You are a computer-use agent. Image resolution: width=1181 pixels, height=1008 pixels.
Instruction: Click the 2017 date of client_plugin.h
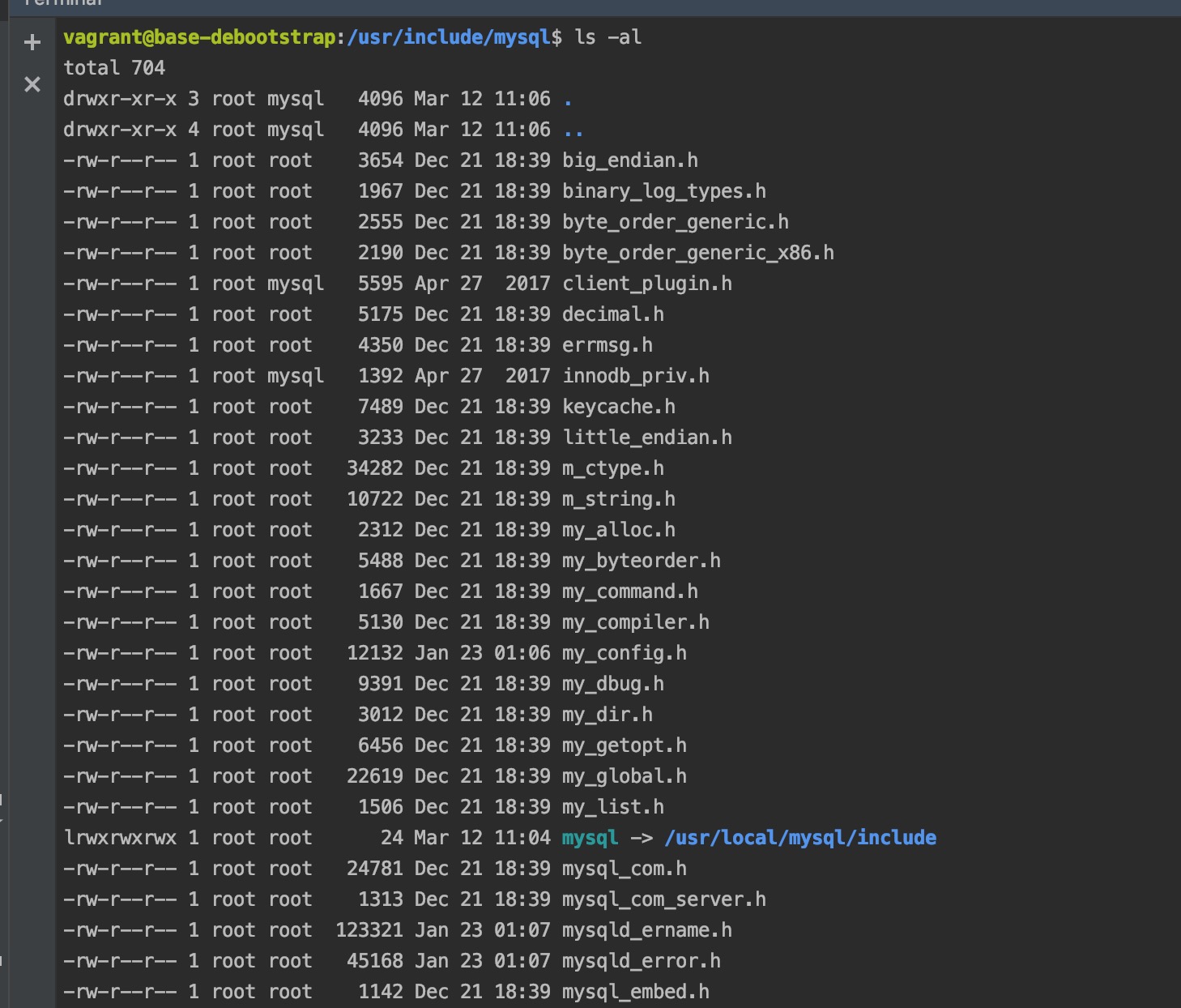(528, 284)
